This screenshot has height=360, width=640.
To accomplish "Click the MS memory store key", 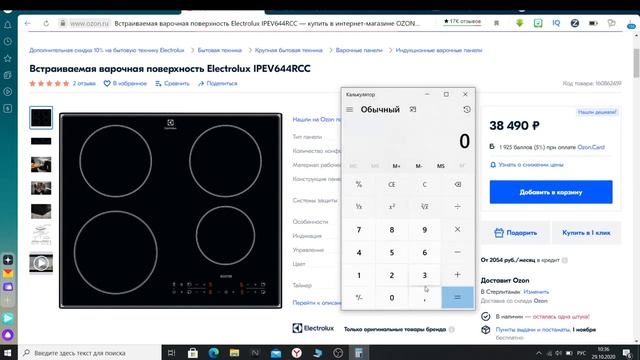I will point(440,166).
